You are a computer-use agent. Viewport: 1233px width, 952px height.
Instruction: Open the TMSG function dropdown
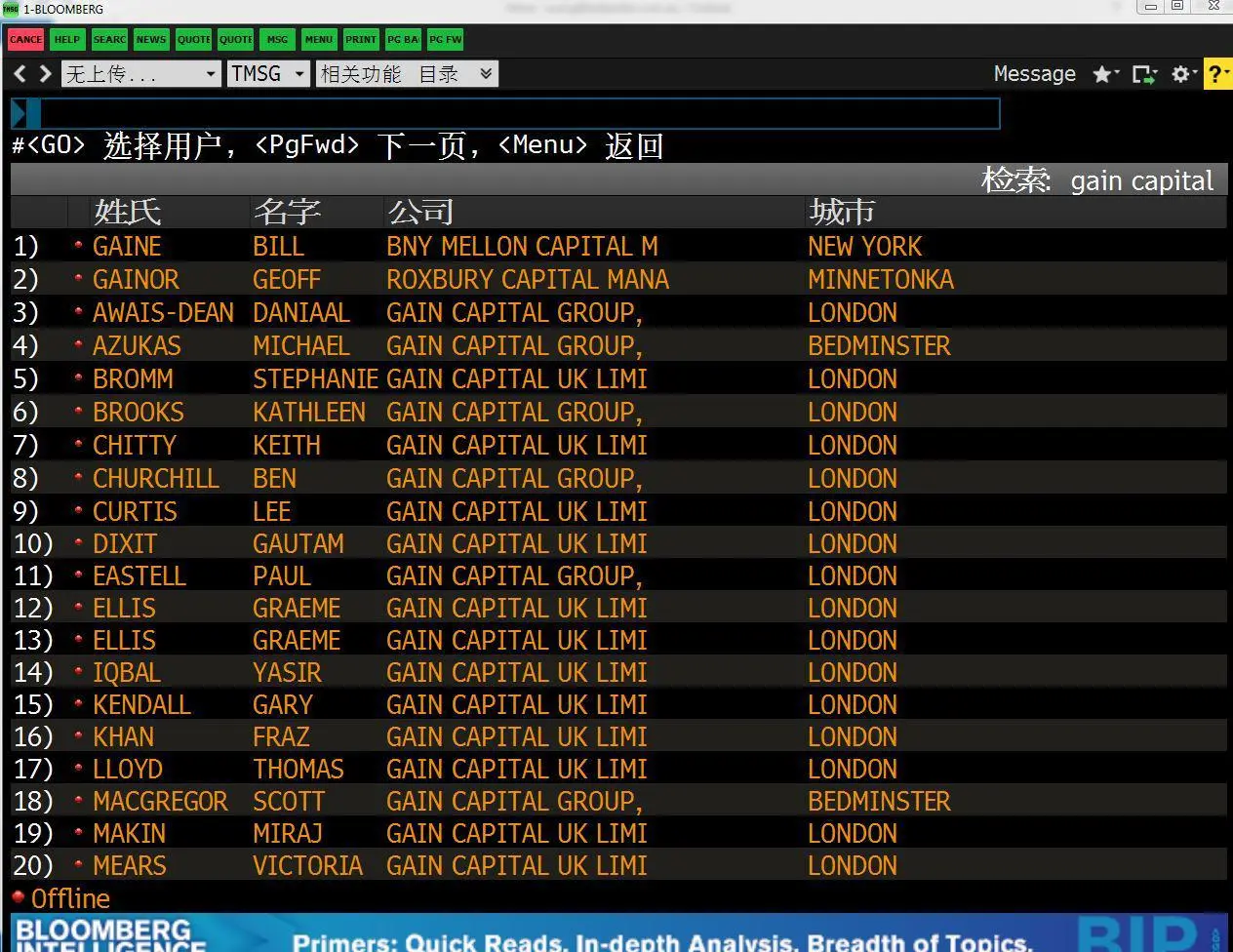pos(268,74)
